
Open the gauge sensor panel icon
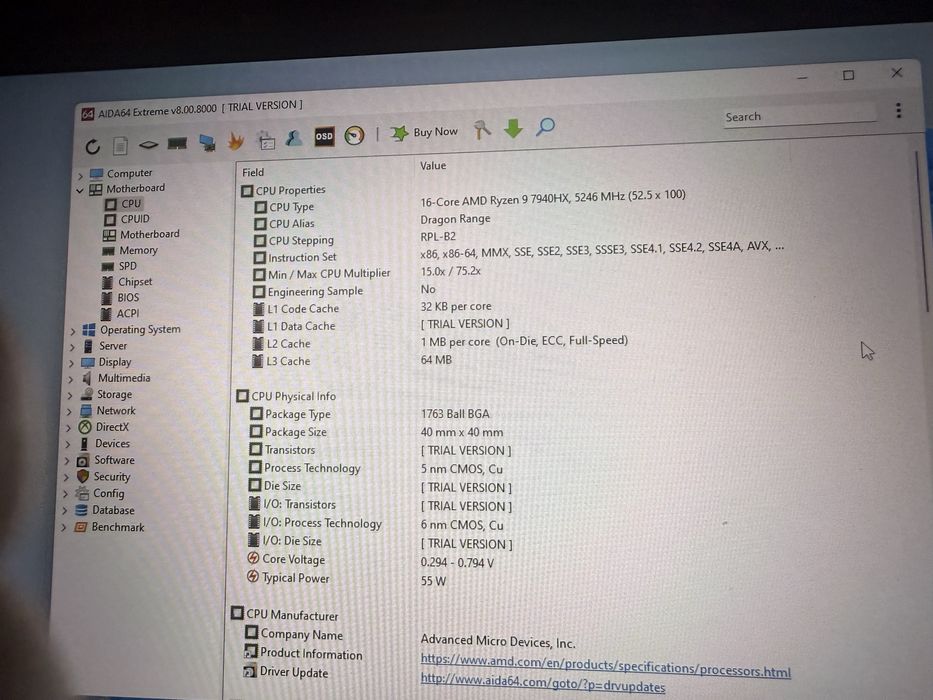tap(355, 136)
